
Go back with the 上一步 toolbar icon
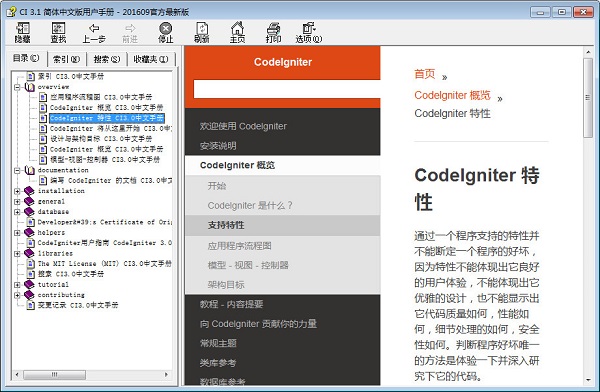94,33
